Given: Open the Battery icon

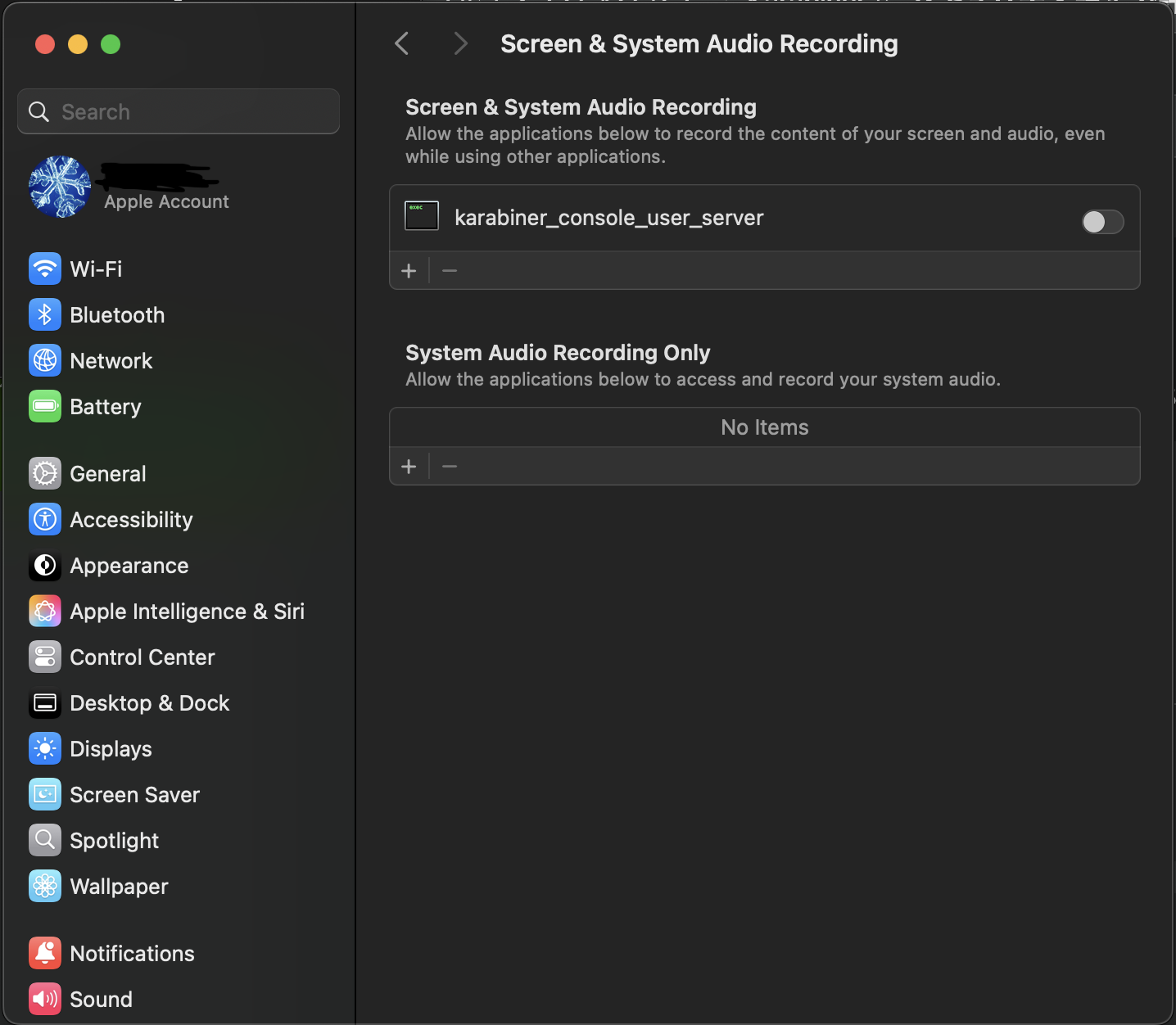Looking at the screenshot, I should coord(45,406).
